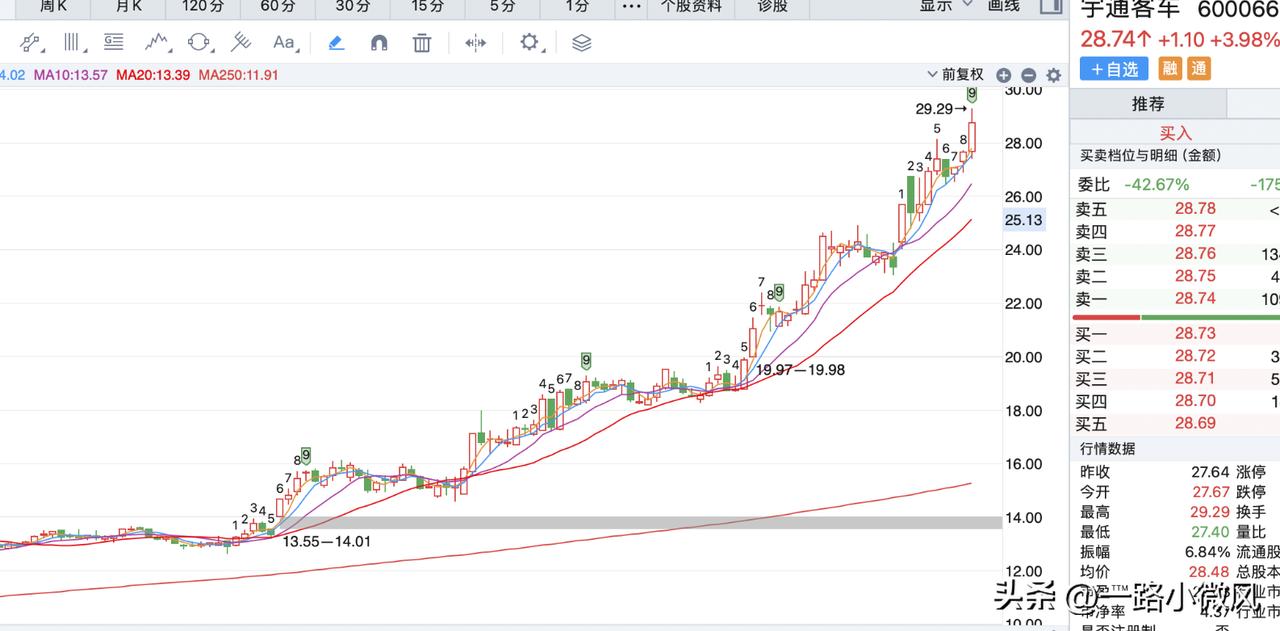Select 卖三 price 28.76
The width and height of the screenshot is (1280, 631).
(1195, 254)
